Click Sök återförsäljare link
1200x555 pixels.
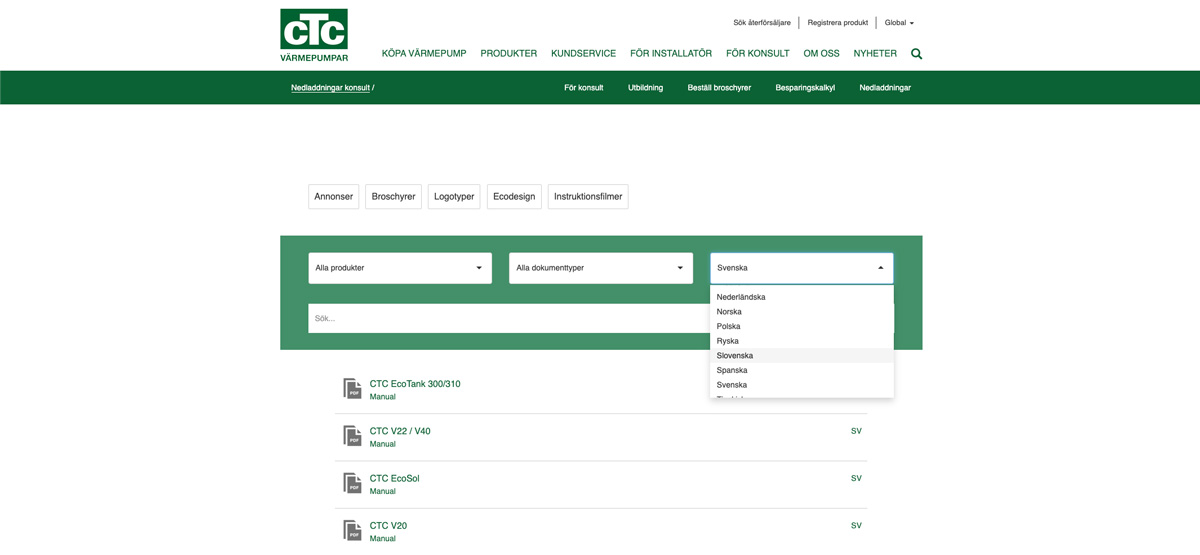tap(762, 23)
